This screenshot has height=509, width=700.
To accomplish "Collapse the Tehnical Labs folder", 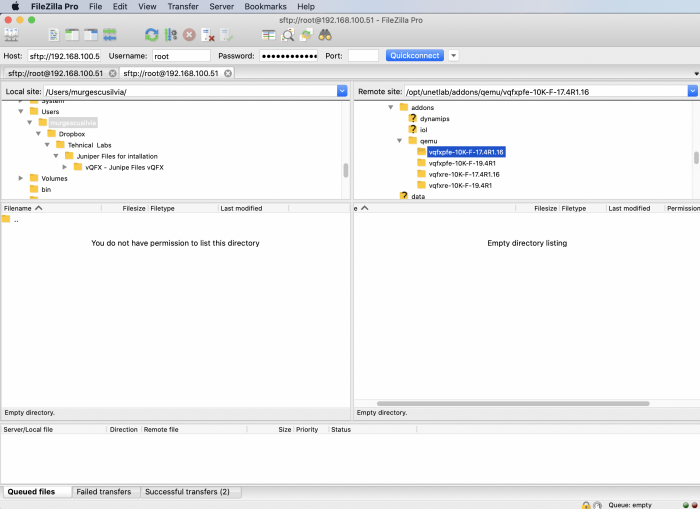I will (47, 145).
